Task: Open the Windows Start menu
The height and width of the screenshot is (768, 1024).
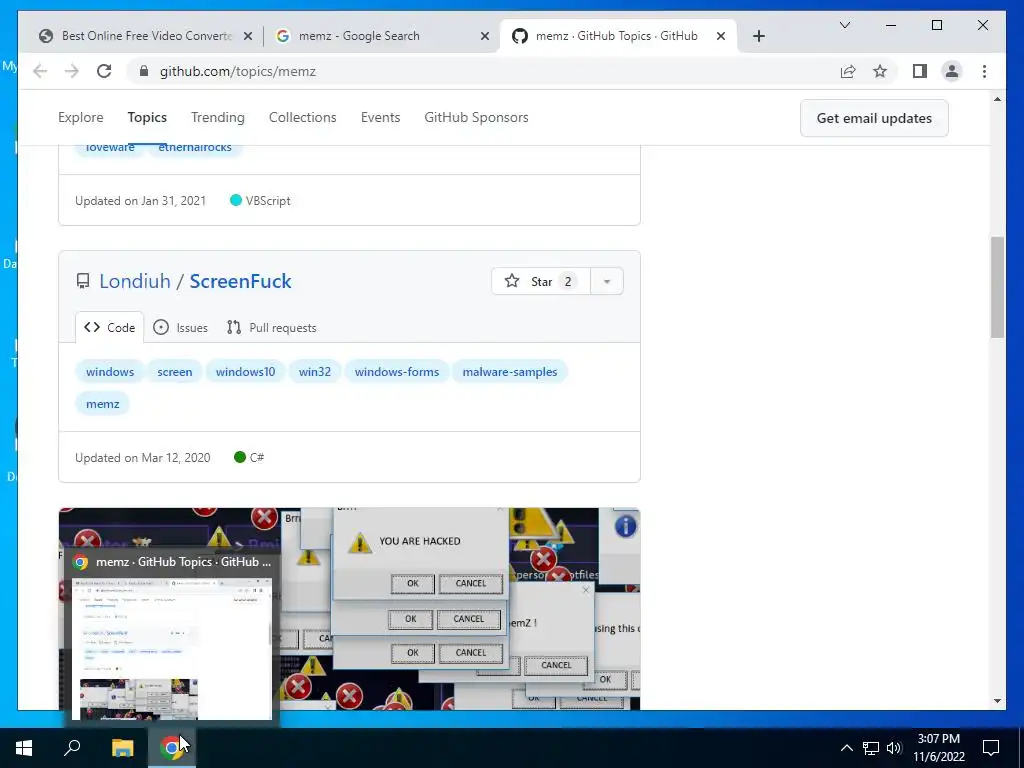Action: [x=24, y=748]
